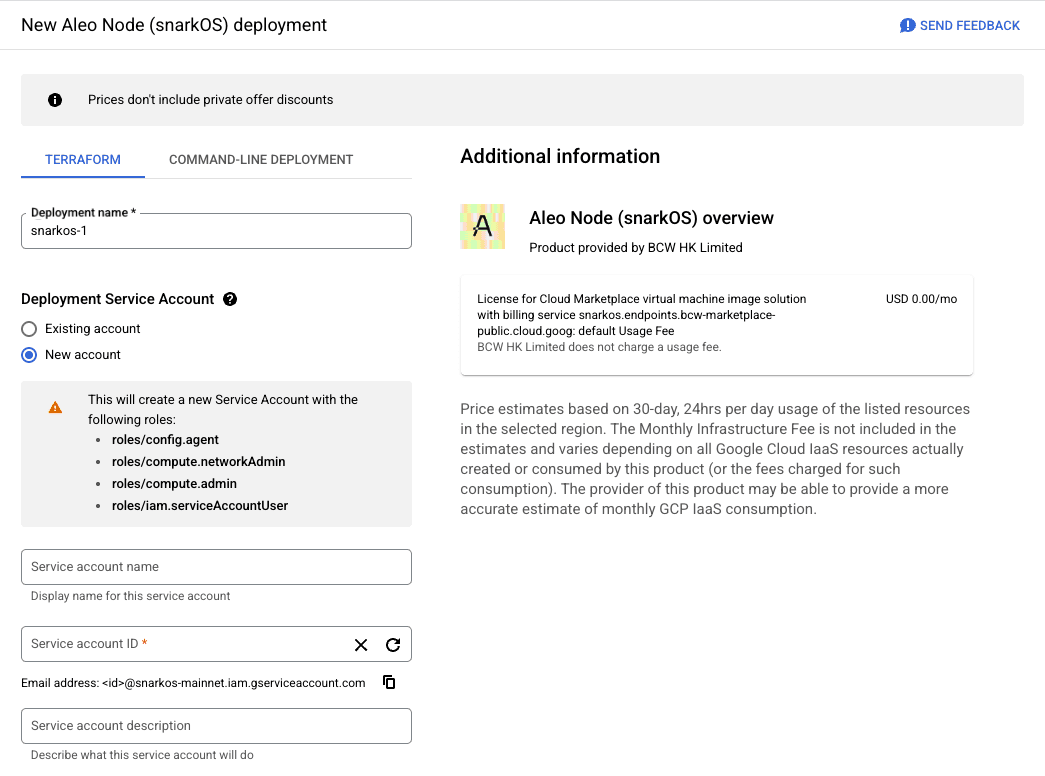Click the Service account description field
Image resolution: width=1045 pixels, height=776 pixels.
tap(216, 726)
